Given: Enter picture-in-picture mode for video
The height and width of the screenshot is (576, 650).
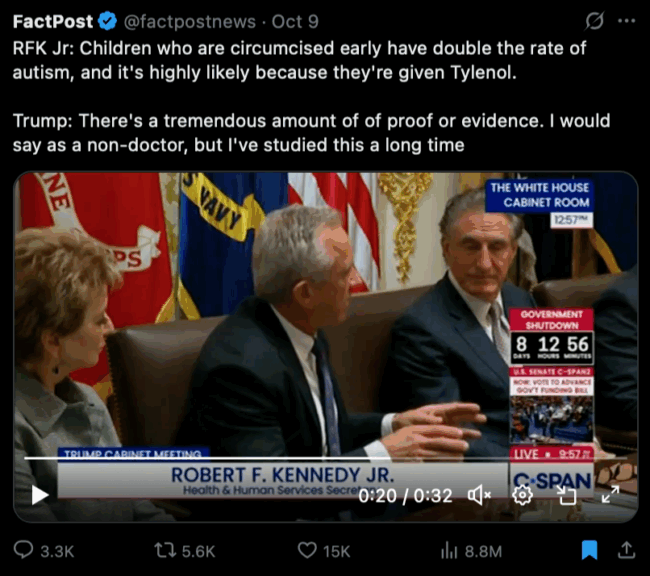Looking at the screenshot, I should click(566, 494).
